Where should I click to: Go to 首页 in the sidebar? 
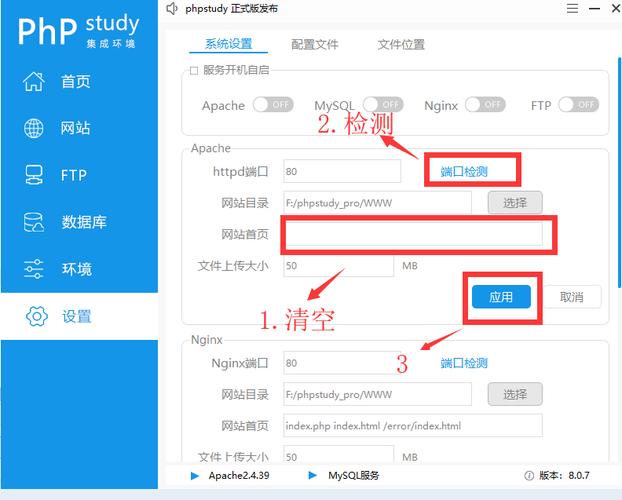75,82
